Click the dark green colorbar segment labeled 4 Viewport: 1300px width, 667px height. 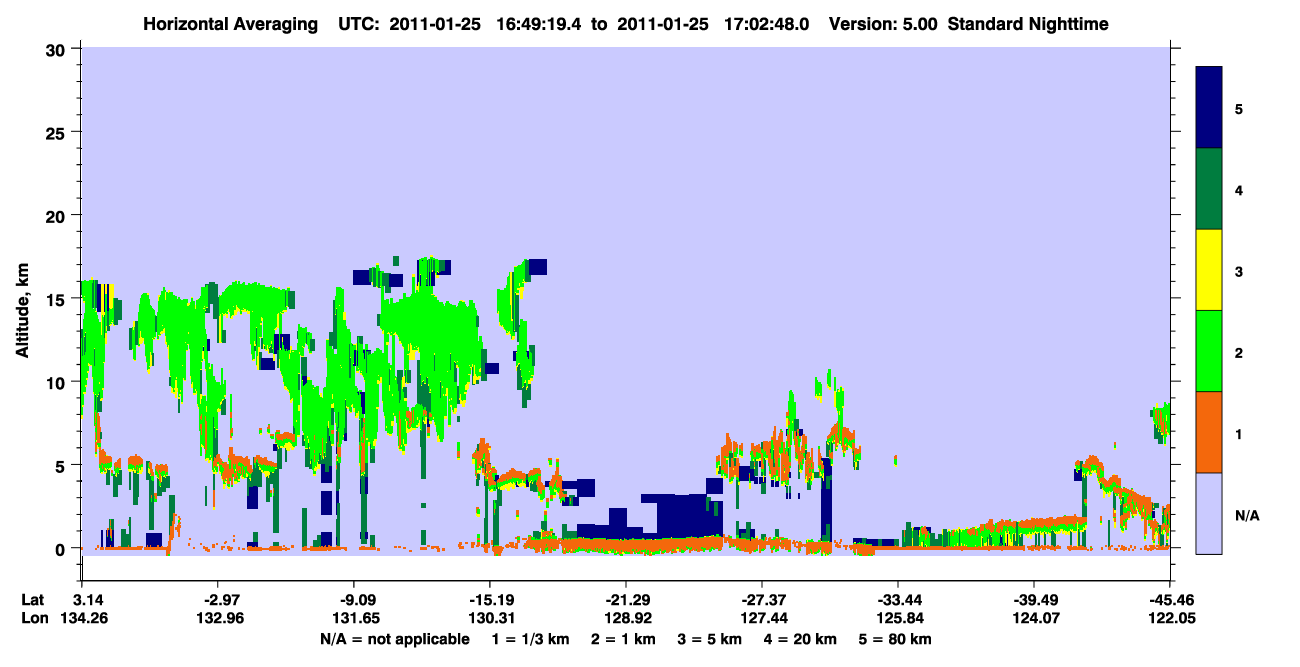tap(1209, 189)
